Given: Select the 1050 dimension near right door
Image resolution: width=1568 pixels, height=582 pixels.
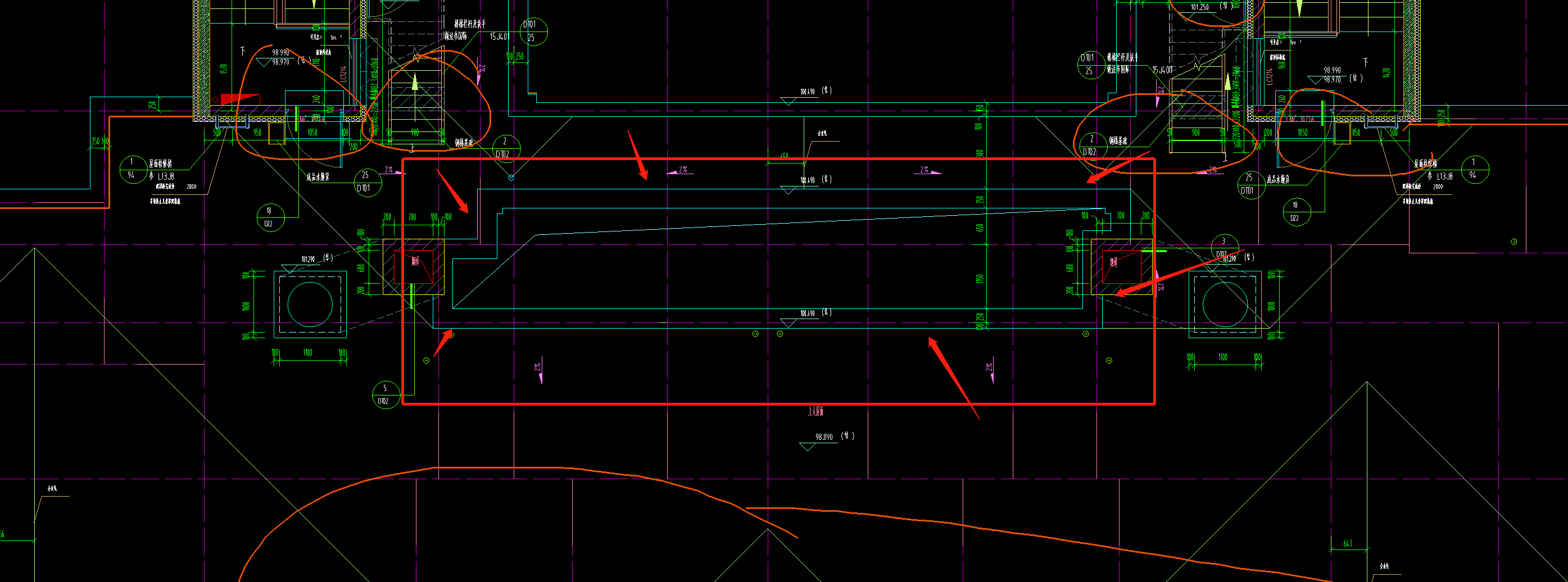Looking at the screenshot, I should tap(1302, 133).
